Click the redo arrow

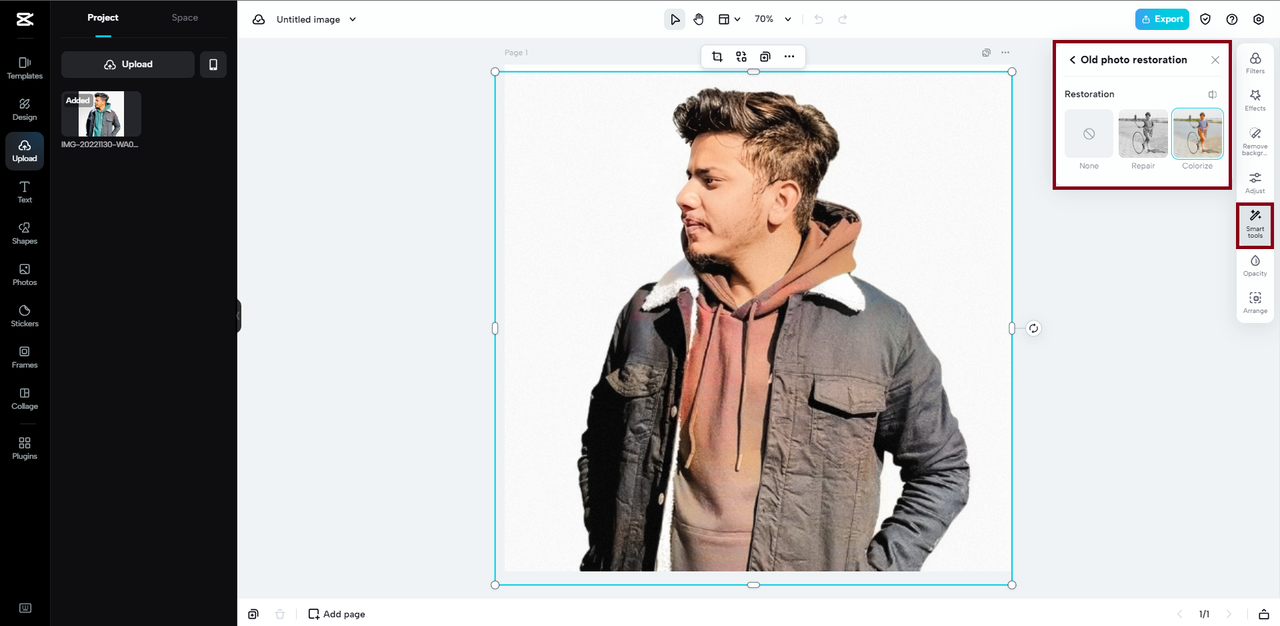(843, 19)
